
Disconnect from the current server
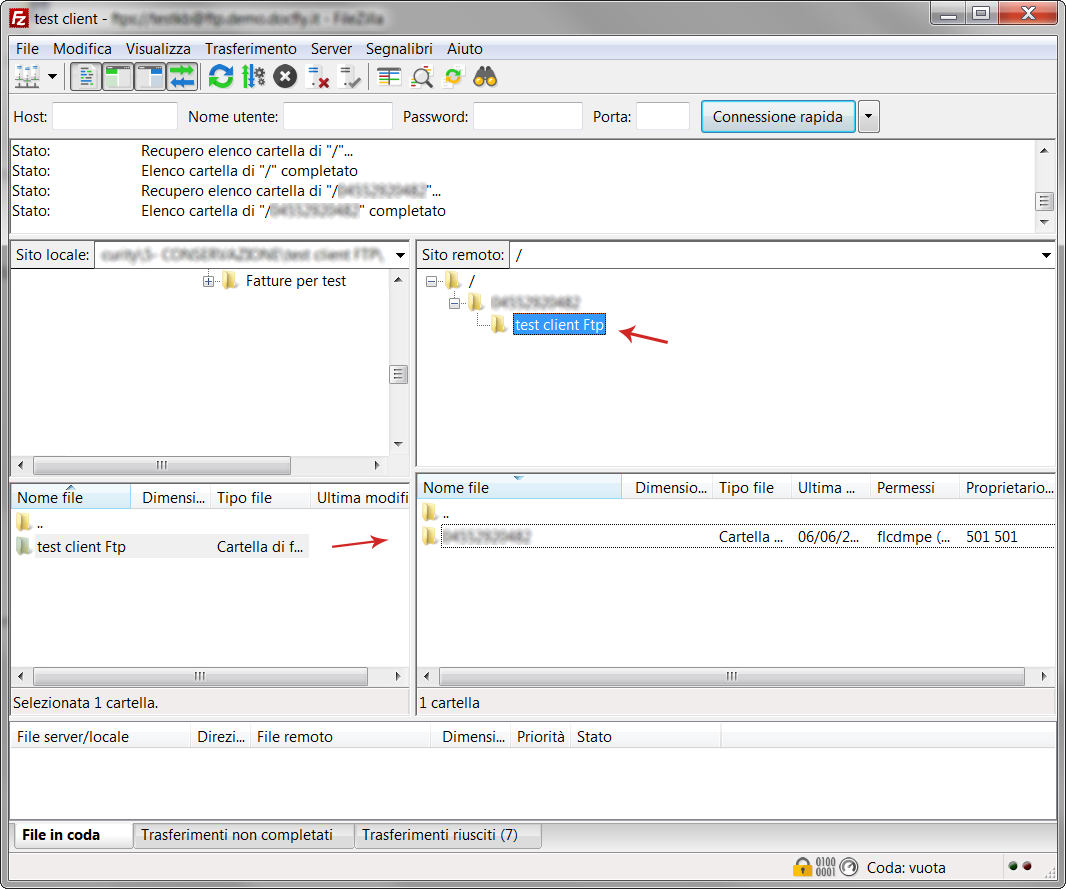coord(317,77)
